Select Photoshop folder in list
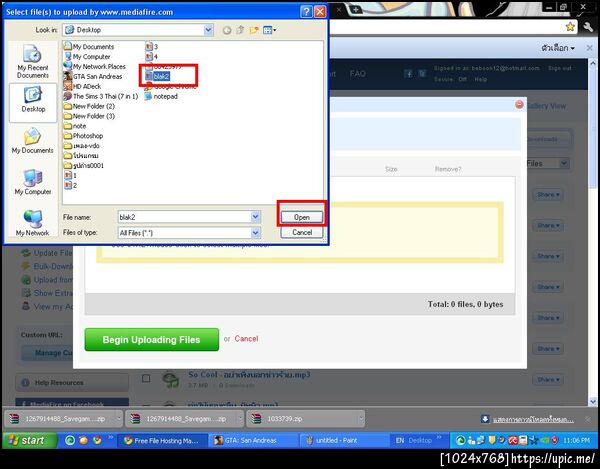 pyautogui.click(x=83, y=136)
